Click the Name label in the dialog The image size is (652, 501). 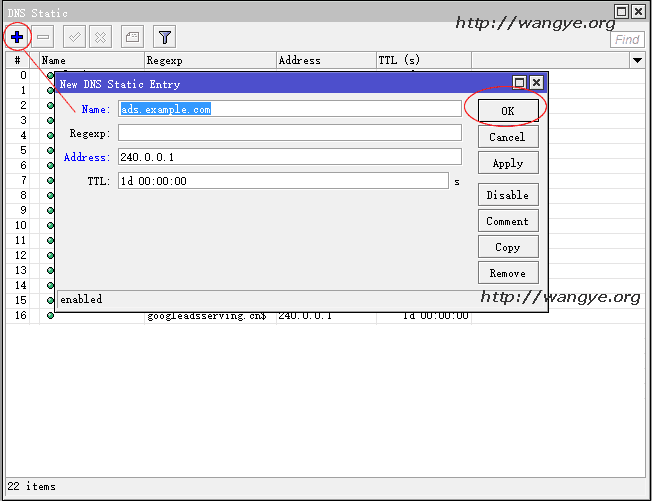pyautogui.click(x=96, y=109)
